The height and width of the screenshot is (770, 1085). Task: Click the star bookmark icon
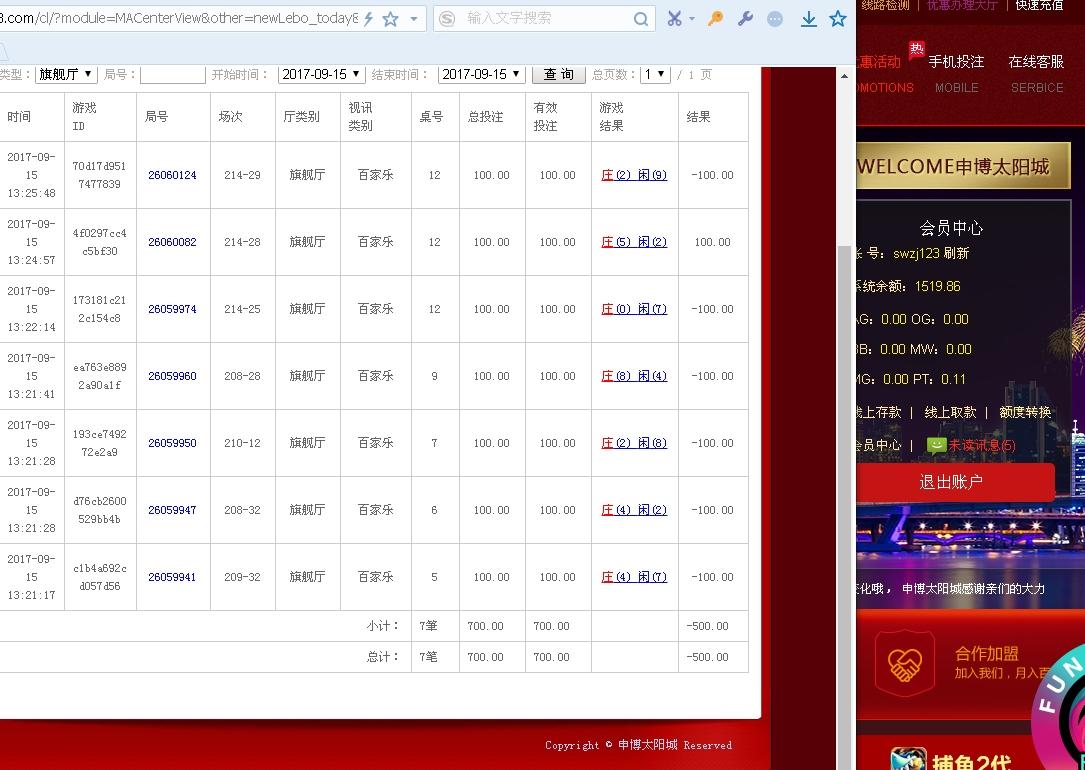tap(838, 19)
